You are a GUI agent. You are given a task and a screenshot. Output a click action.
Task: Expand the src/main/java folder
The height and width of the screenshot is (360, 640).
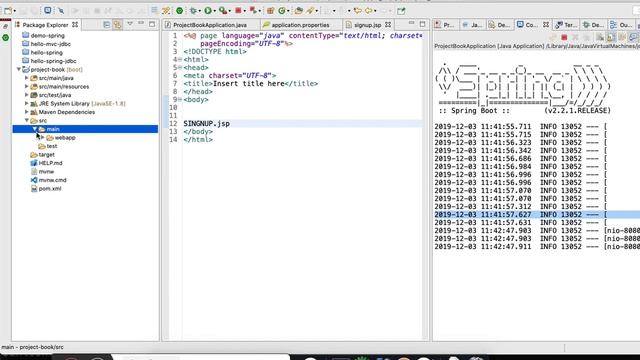(27, 78)
